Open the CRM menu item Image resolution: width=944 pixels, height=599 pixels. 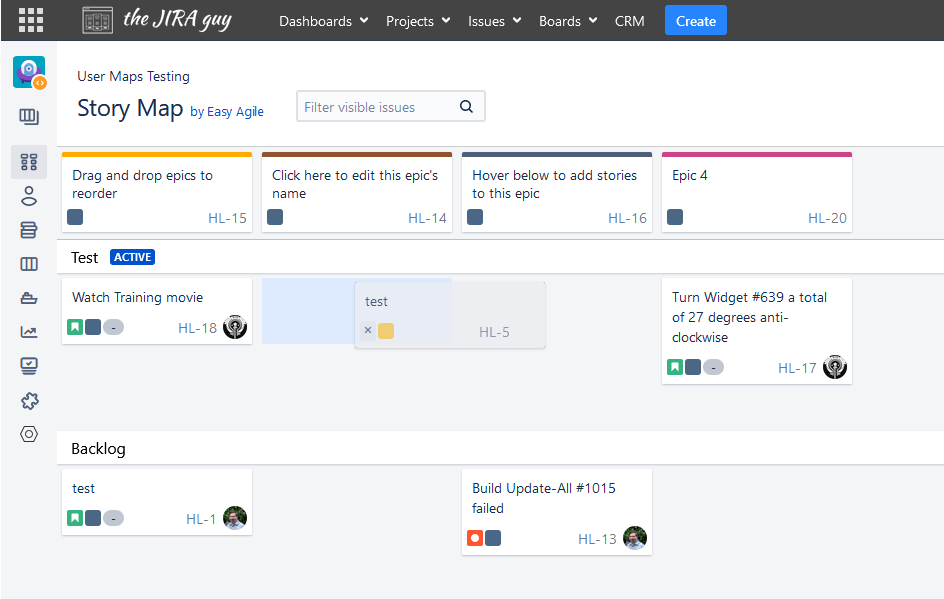click(x=630, y=21)
